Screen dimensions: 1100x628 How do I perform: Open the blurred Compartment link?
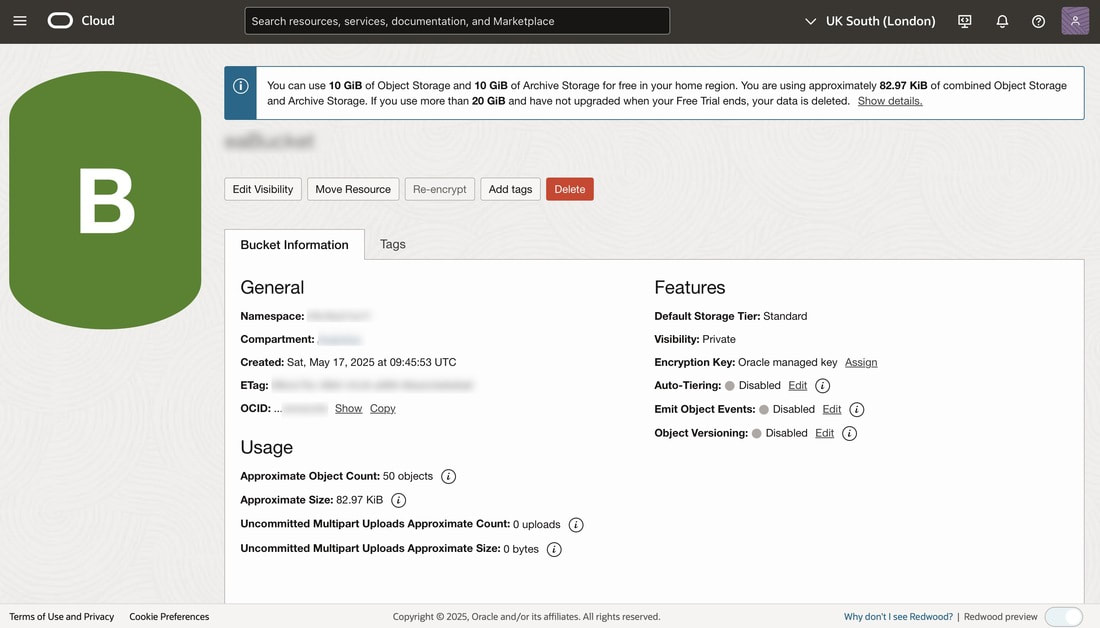340,340
